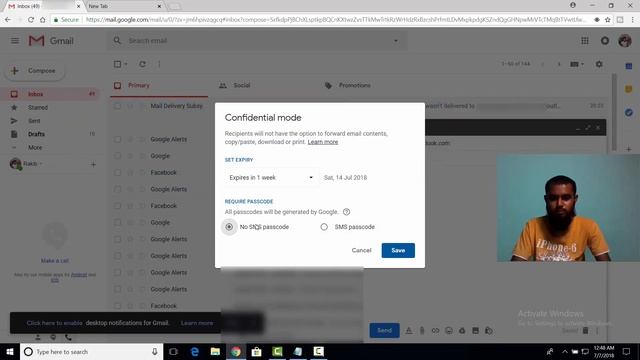Image resolution: width=640 pixels, height=360 pixels.
Task: Insert a photo in compose
Action: point(476,331)
